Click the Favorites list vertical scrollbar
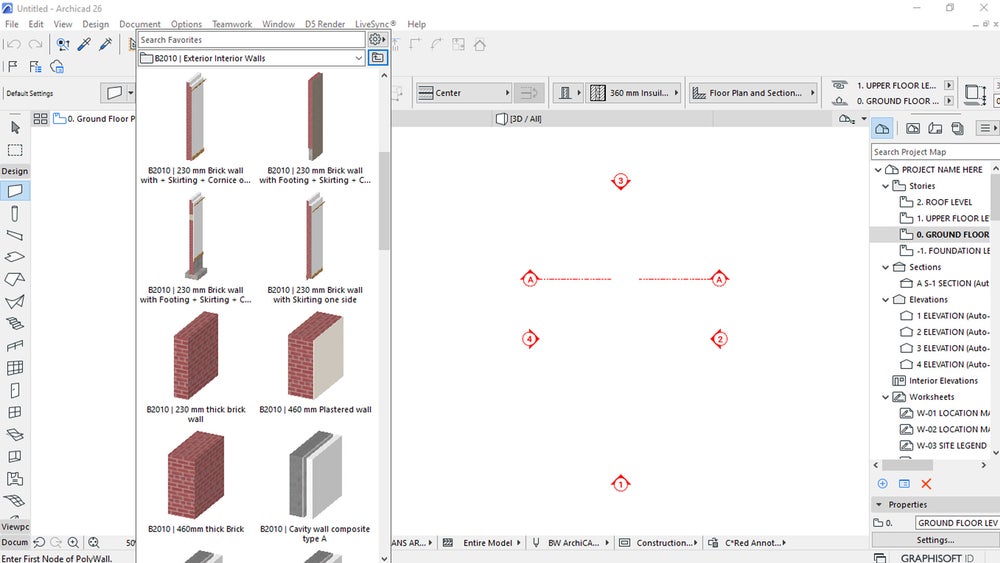This screenshot has height=563, width=1000. tap(384, 201)
